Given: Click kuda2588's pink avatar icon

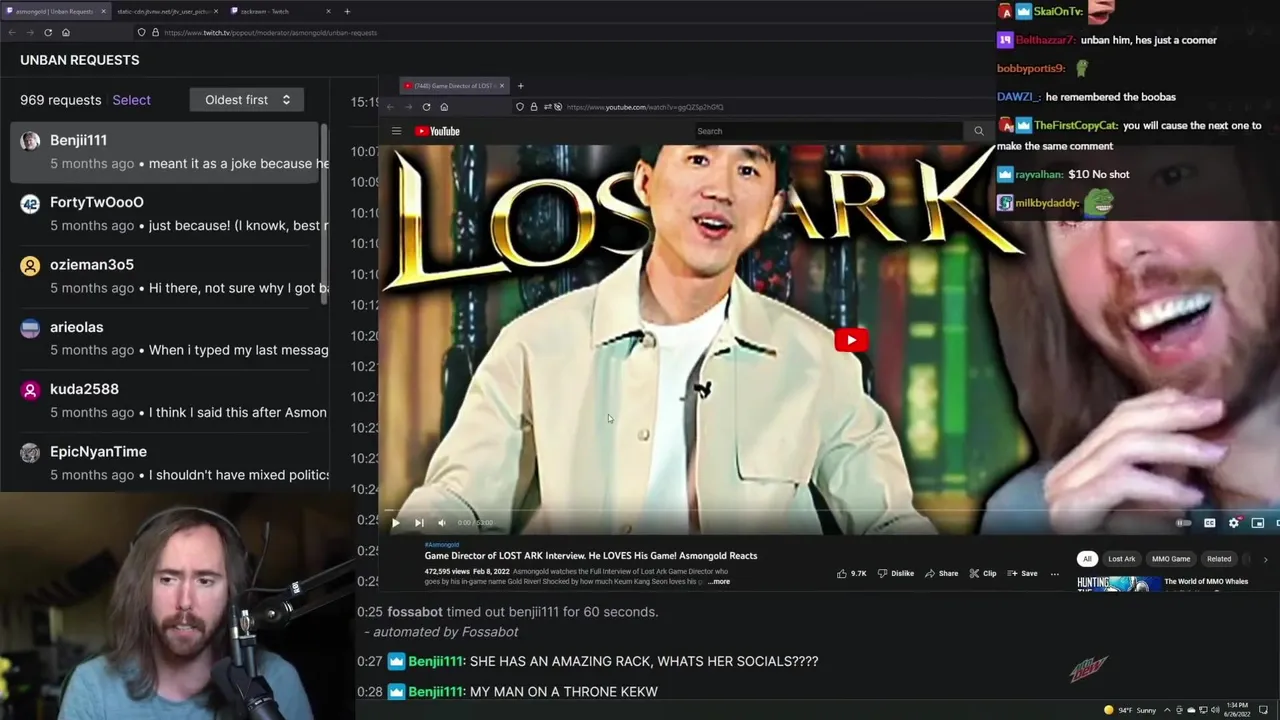Looking at the screenshot, I should [30, 390].
